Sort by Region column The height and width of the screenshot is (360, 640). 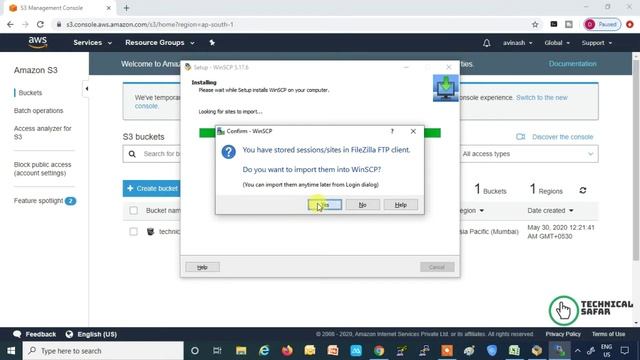point(471,211)
